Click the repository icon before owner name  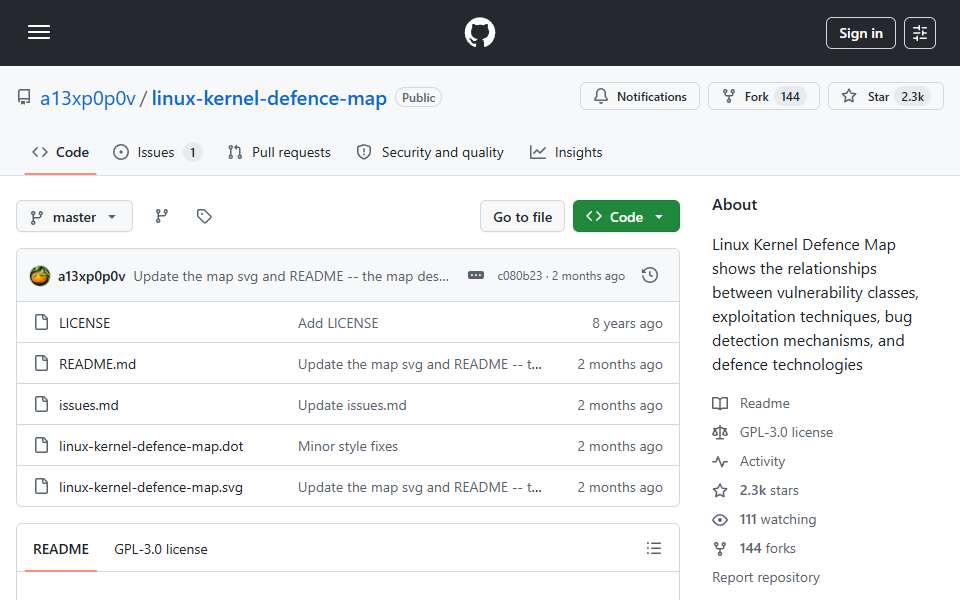pyautogui.click(x=24, y=97)
